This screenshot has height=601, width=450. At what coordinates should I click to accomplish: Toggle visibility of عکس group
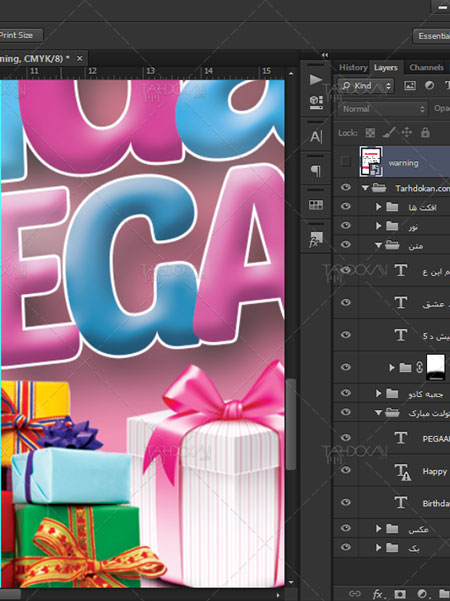coord(345,528)
